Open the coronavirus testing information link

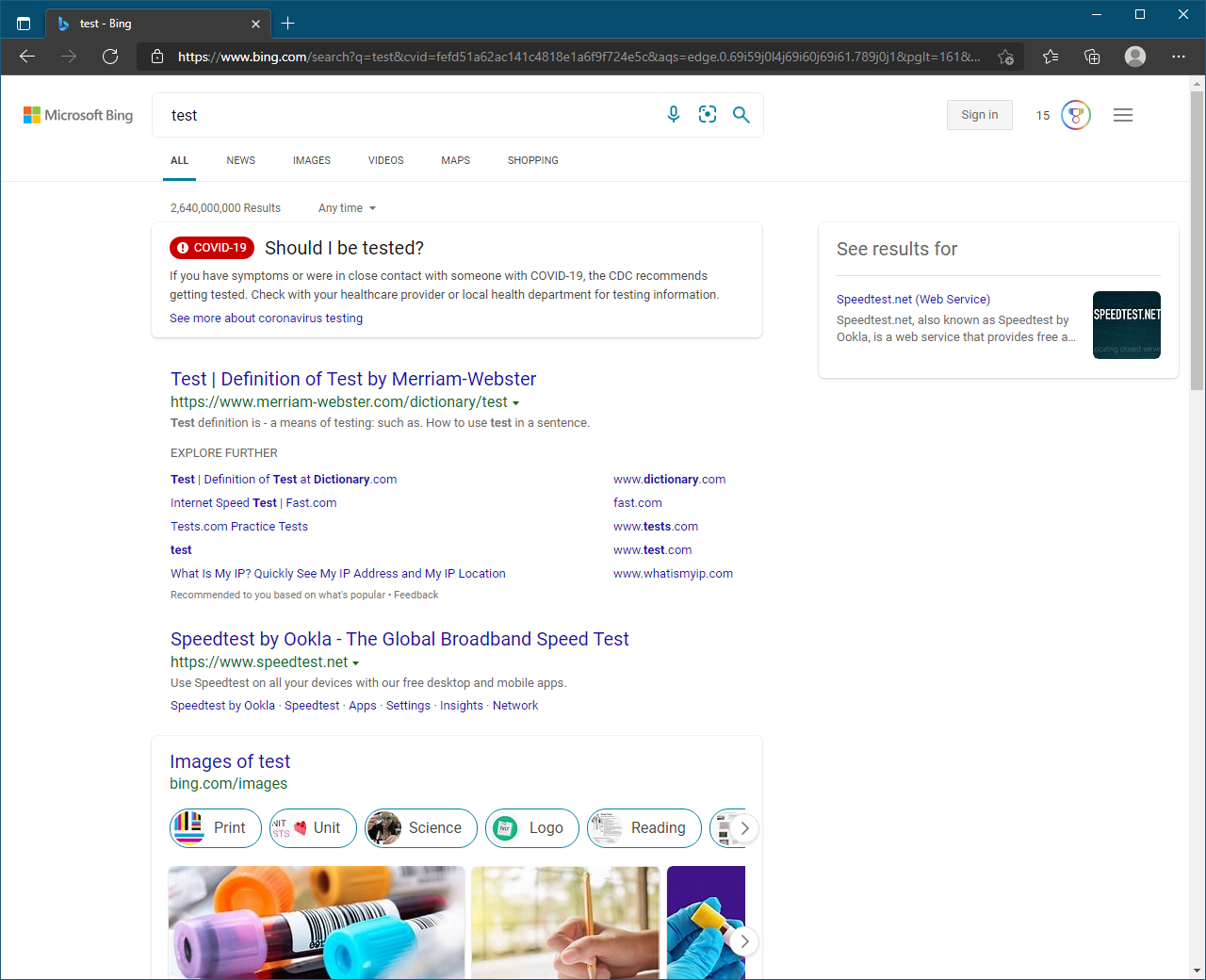point(266,318)
